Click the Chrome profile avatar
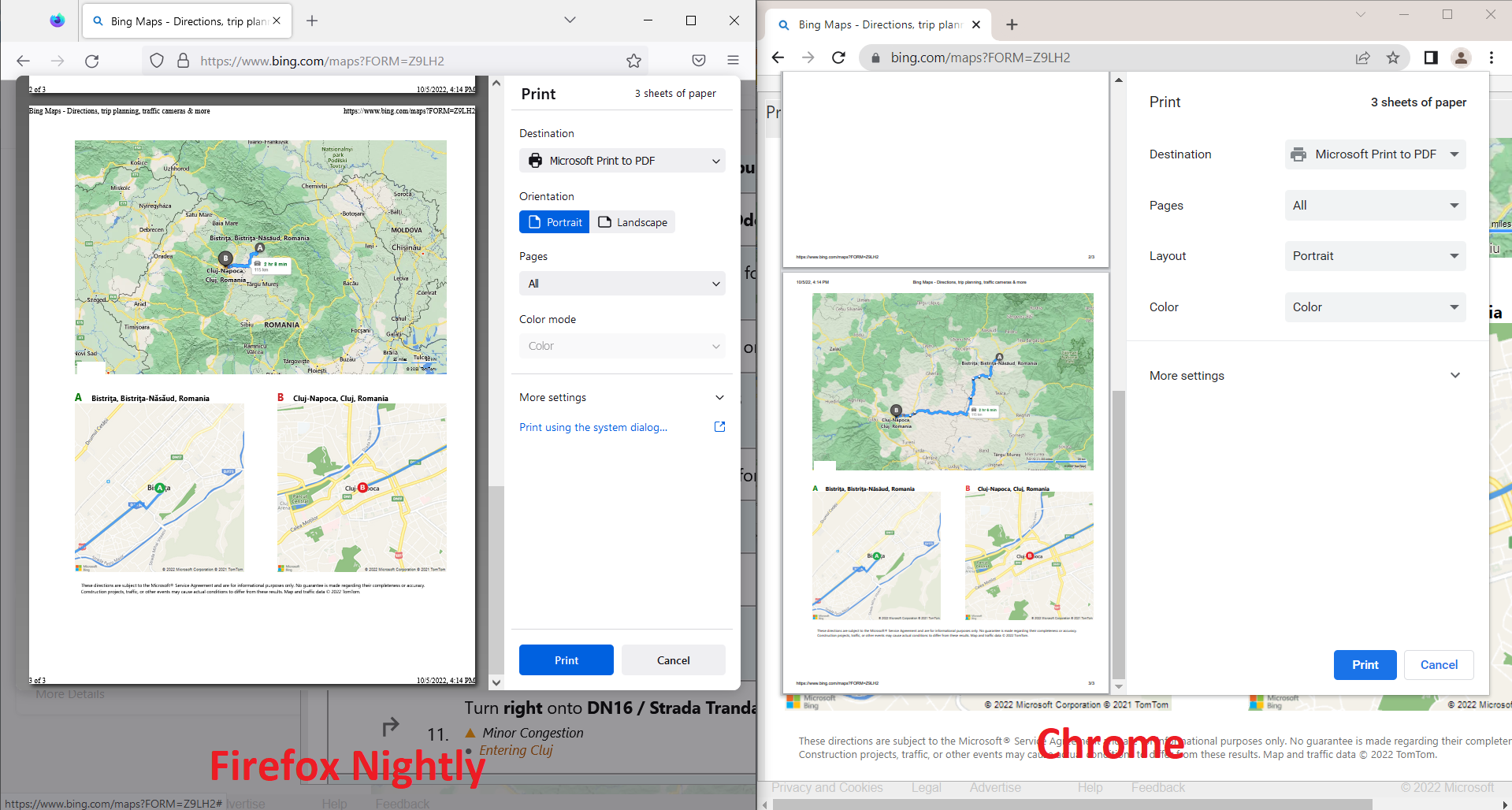1512x810 pixels. point(1461,58)
